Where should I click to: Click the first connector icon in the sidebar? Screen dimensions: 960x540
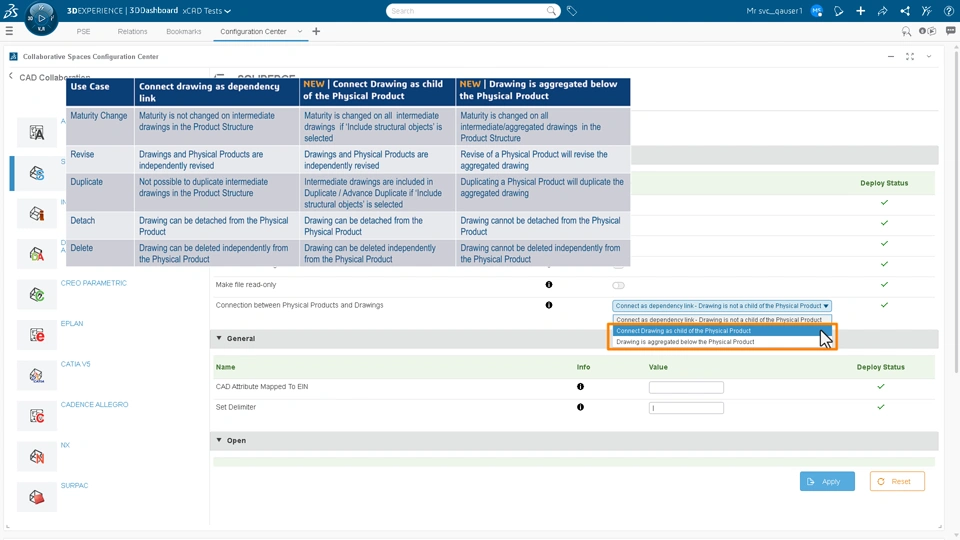pyautogui.click(x=37, y=133)
